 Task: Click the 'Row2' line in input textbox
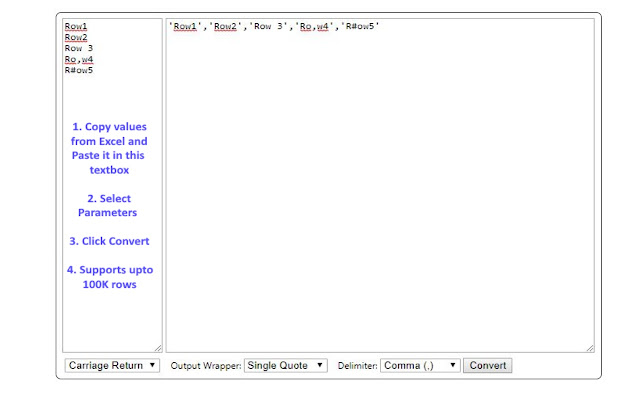click(x=76, y=37)
